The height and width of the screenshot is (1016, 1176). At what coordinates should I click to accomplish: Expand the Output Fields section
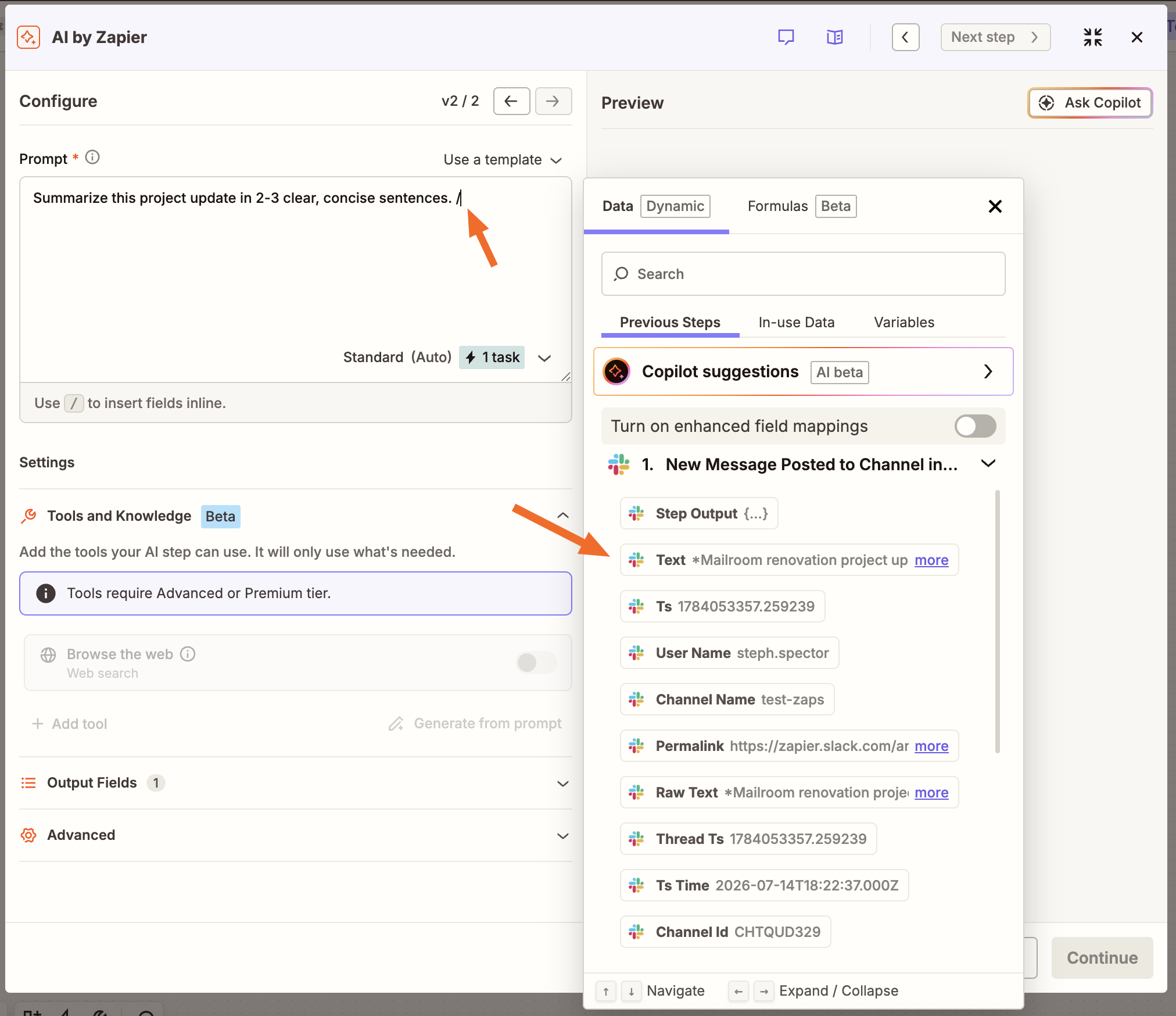(562, 783)
